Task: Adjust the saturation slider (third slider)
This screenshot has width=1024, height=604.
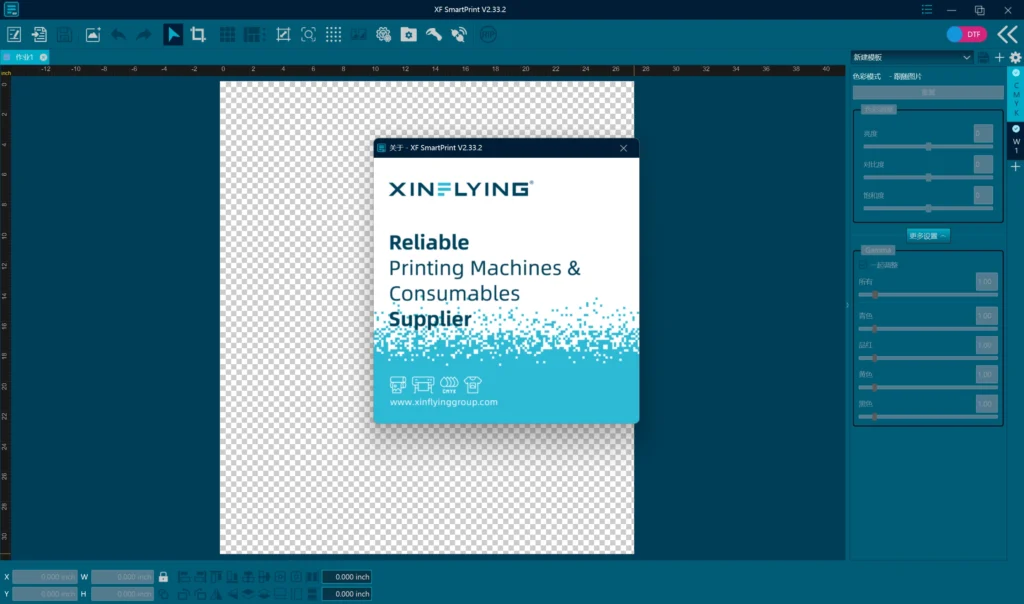Action: 928,208
